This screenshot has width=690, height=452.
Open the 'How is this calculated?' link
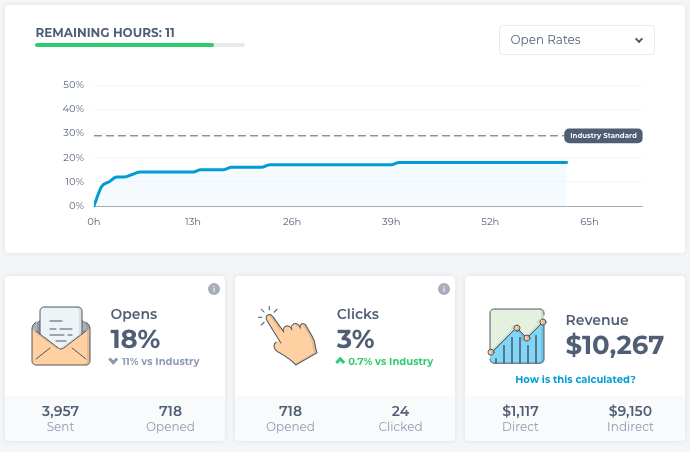(575, 379)
